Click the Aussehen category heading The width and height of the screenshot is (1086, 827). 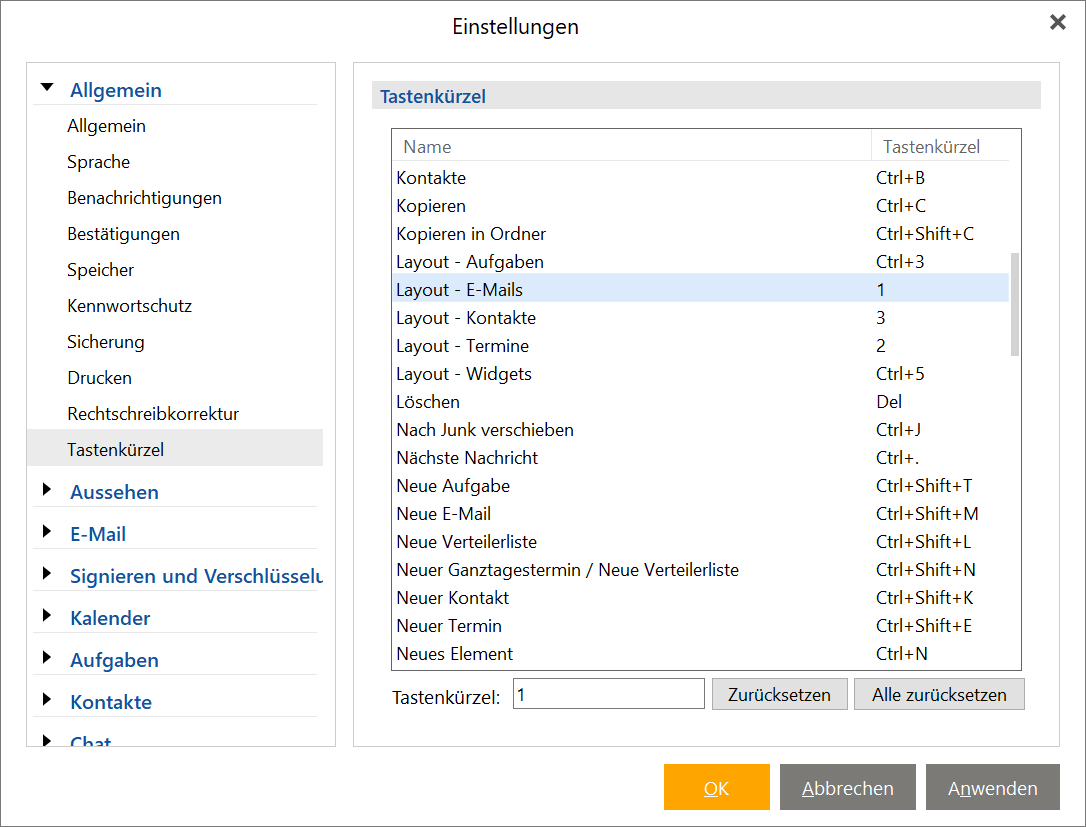click(114, 492)
